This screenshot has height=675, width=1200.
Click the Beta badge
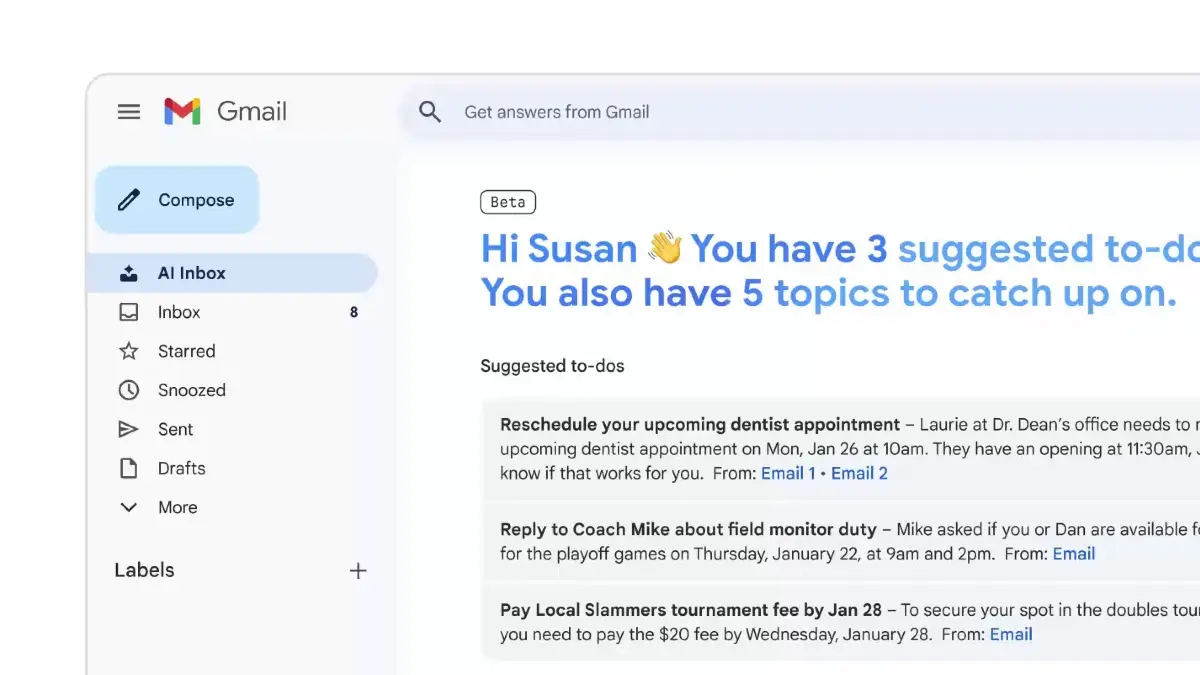click(x=508, y=202)
